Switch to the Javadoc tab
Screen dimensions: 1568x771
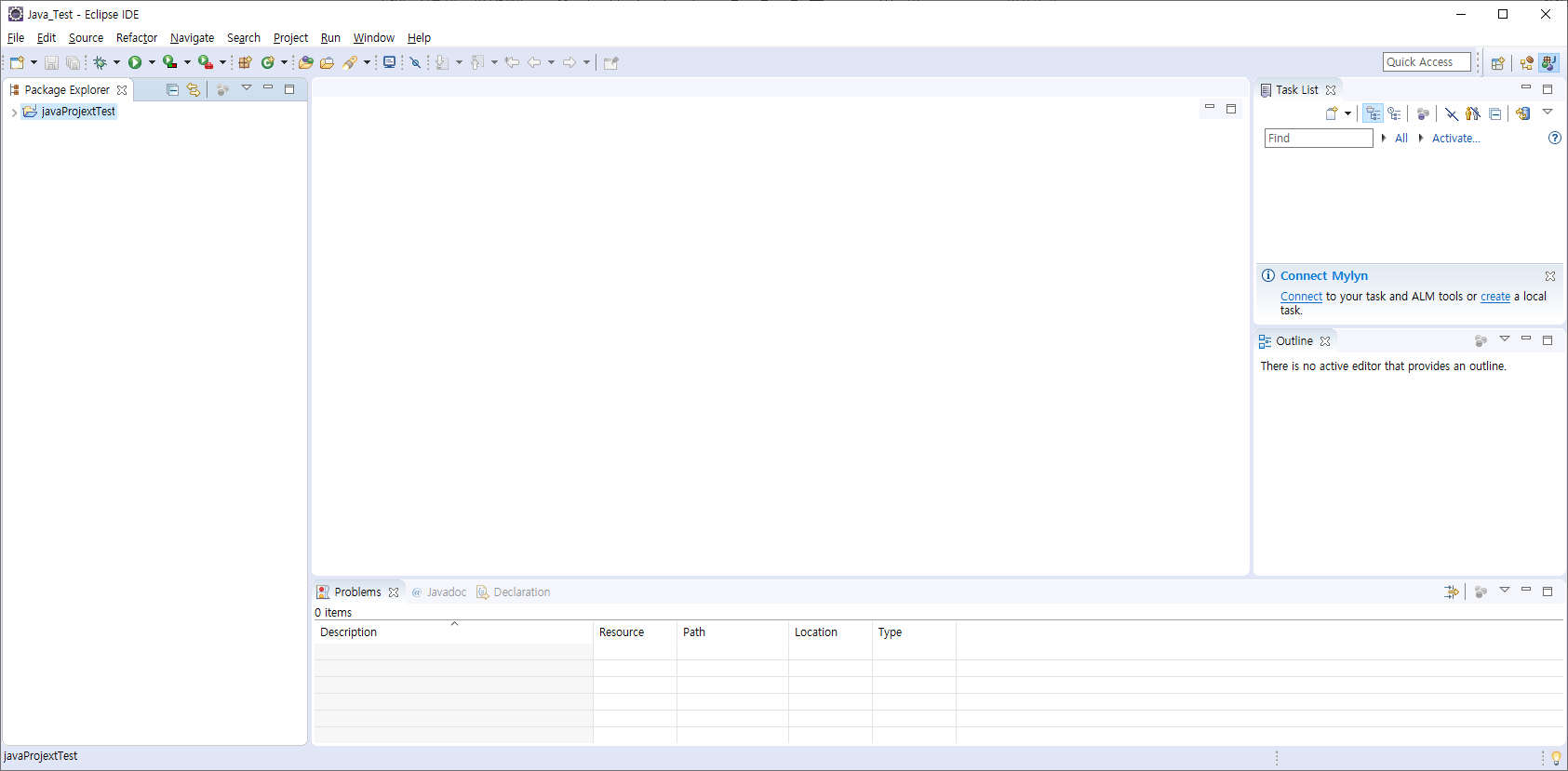pos(438,592)
